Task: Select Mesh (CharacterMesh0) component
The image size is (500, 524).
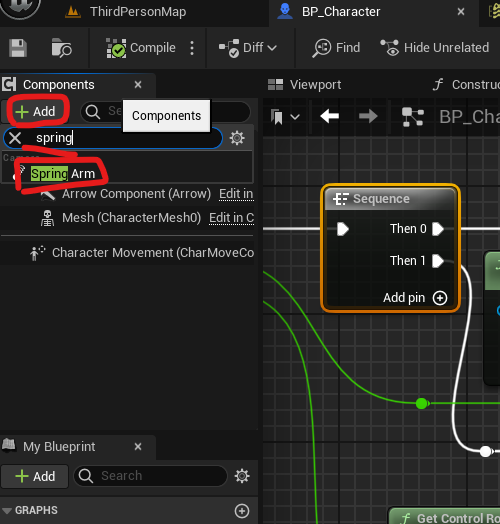Action: (131, 218)
